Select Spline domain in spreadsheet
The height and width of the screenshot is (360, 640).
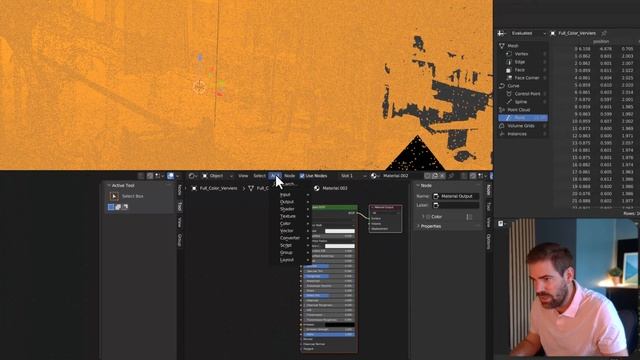click(x=520, y=102)
